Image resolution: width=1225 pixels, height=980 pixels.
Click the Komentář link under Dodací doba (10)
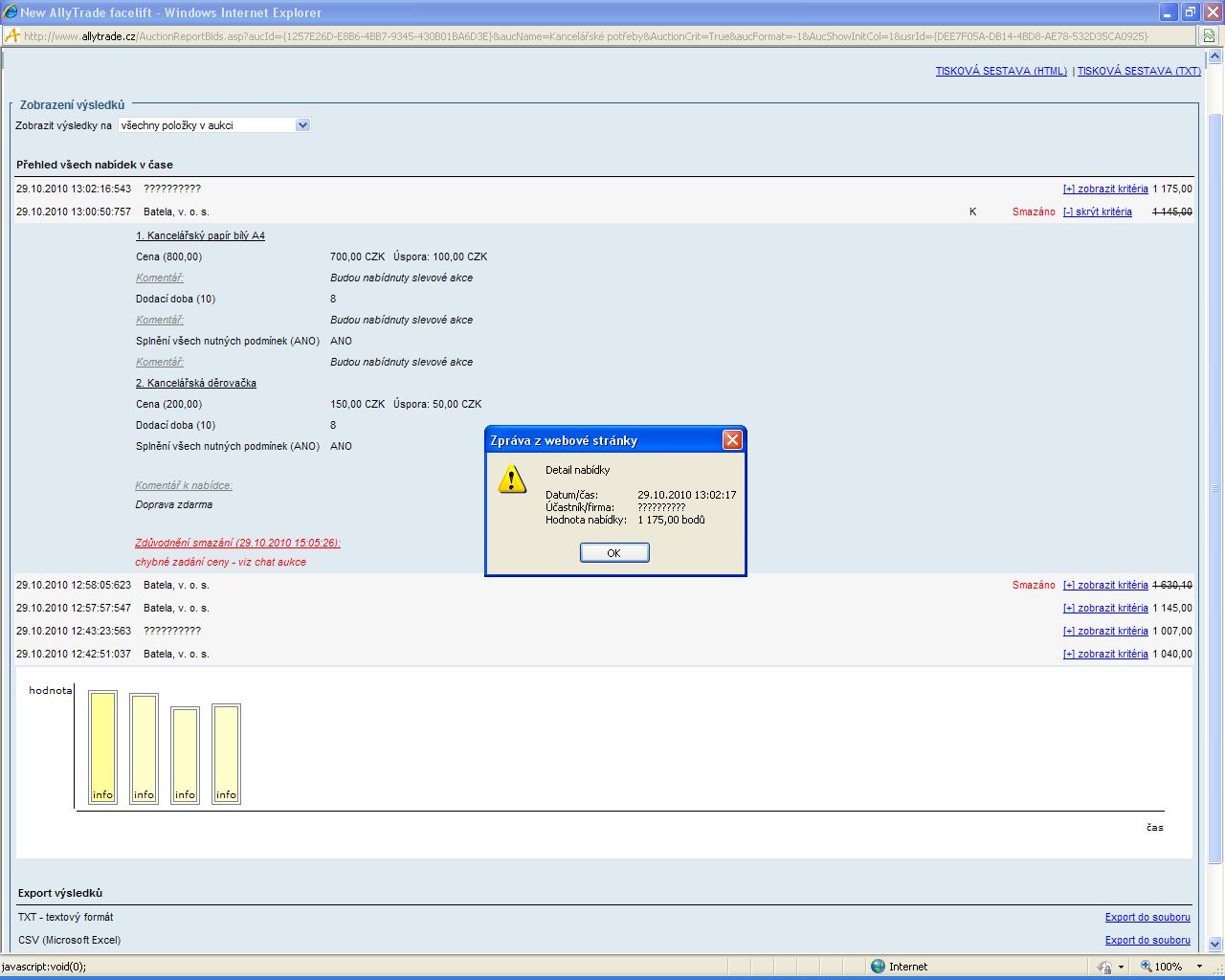pyautogui.click(x=160, y=320)
